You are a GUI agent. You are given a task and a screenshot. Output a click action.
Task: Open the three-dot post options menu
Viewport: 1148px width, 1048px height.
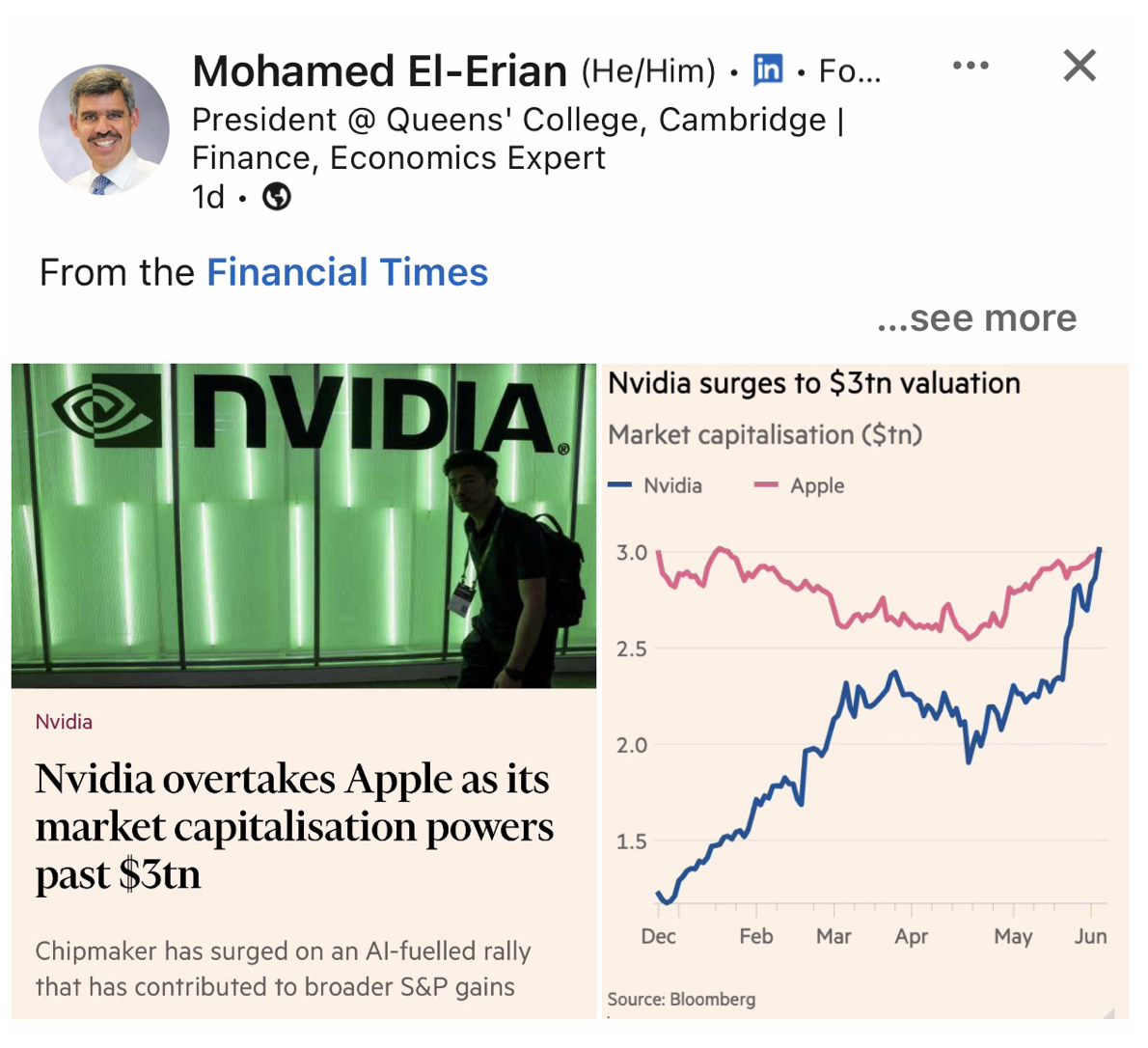(970, 66)
